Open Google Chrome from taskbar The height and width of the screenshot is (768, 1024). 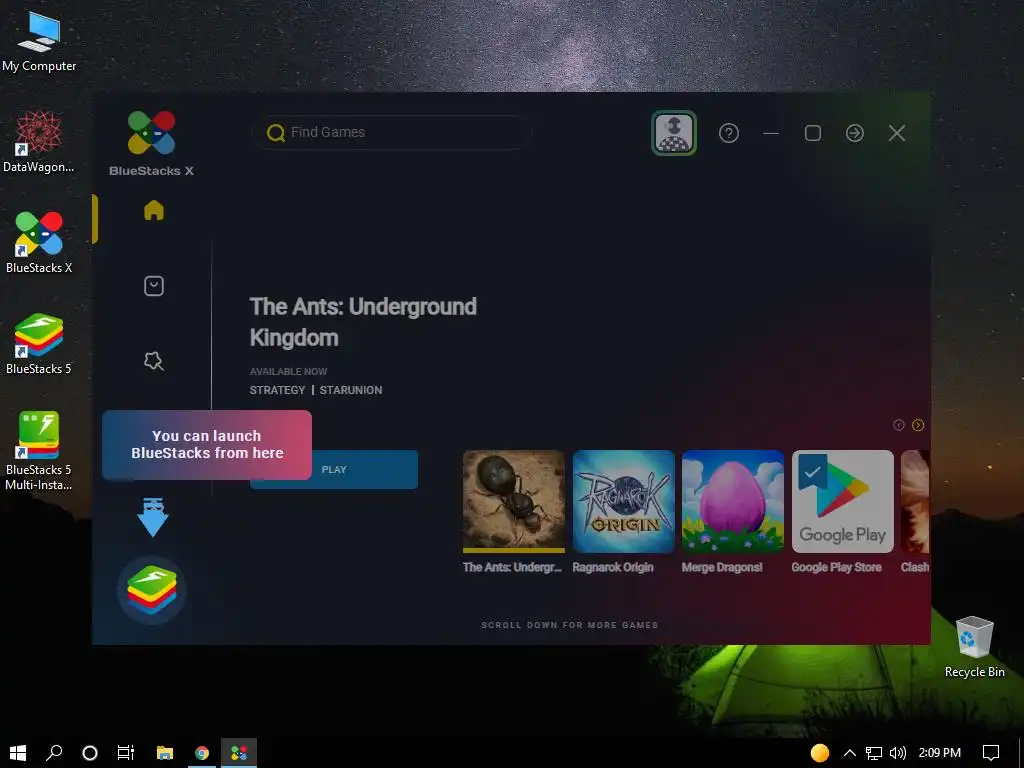tap(202, 752)
